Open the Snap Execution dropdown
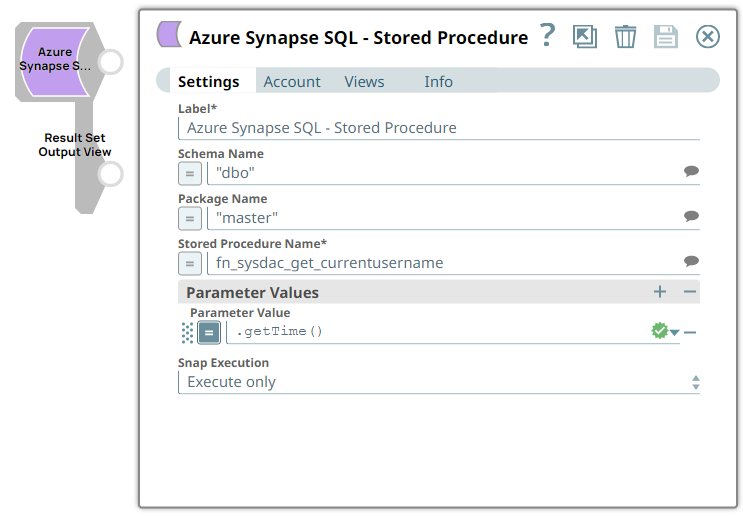Image resolution: width=743 pixels, height=516 pixels. click(439, 382)
